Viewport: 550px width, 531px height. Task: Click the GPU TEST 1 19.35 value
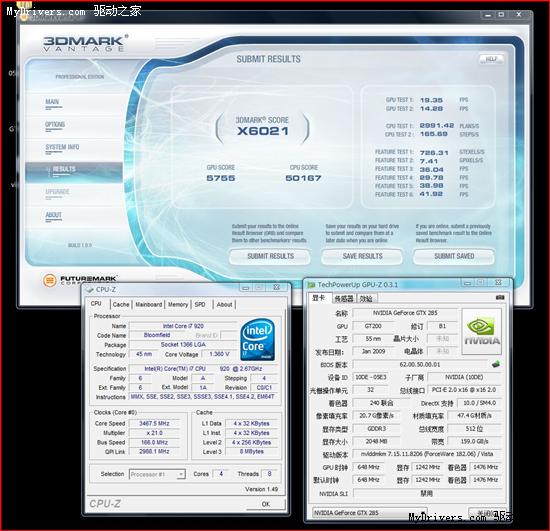pos(431,100)
